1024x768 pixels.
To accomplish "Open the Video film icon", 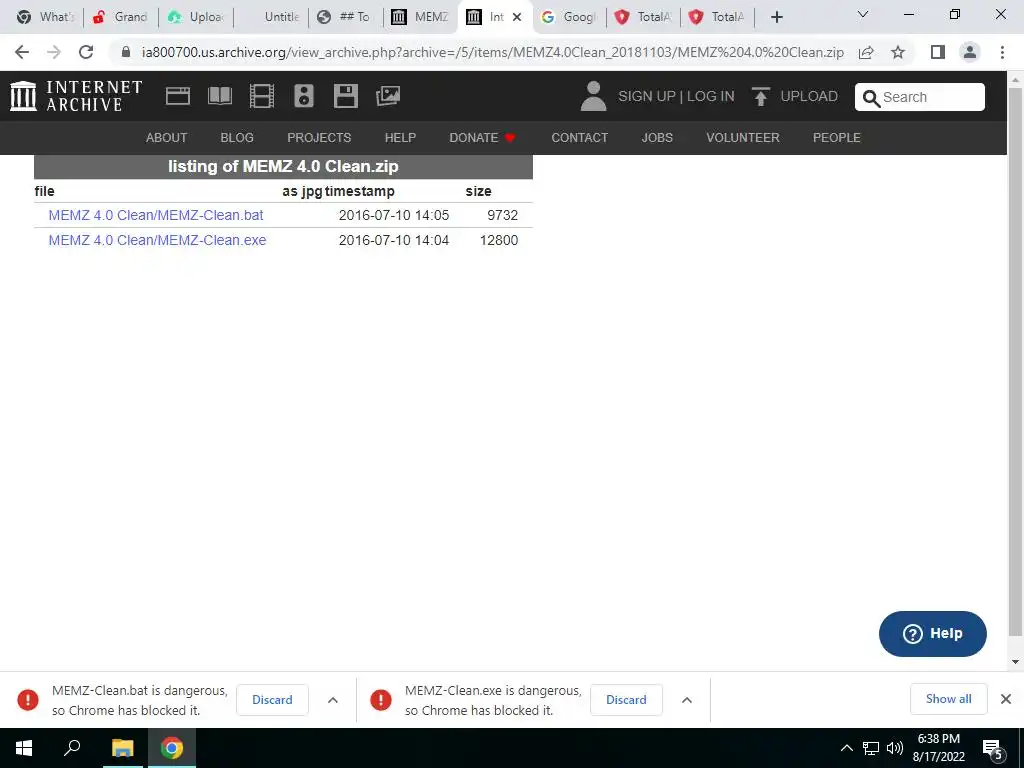I will click(x=261, y=96).
